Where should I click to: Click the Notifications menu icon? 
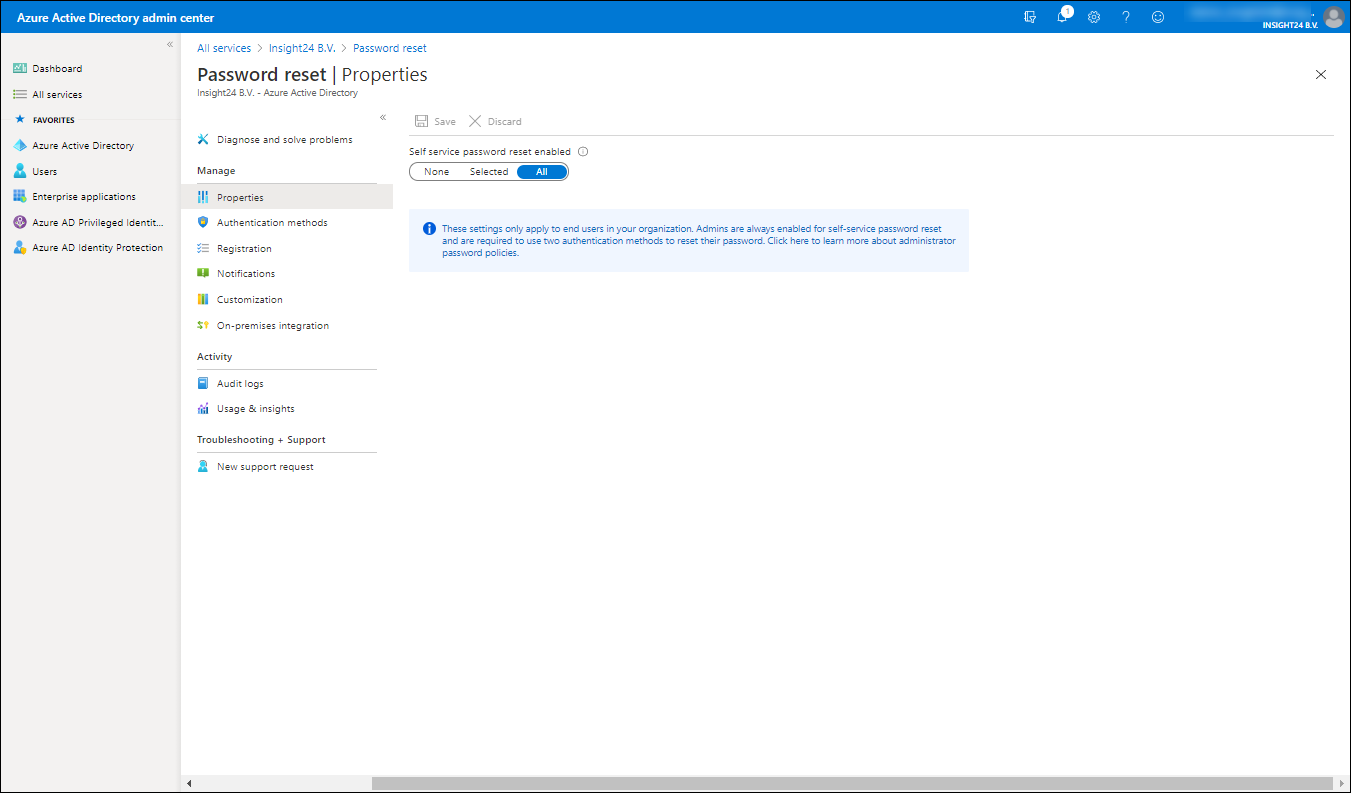203,273
